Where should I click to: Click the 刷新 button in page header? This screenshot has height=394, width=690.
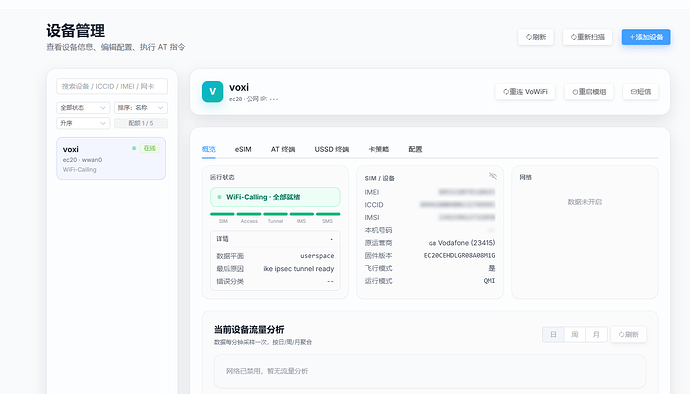pyautogui.click(x=536, y=37)
